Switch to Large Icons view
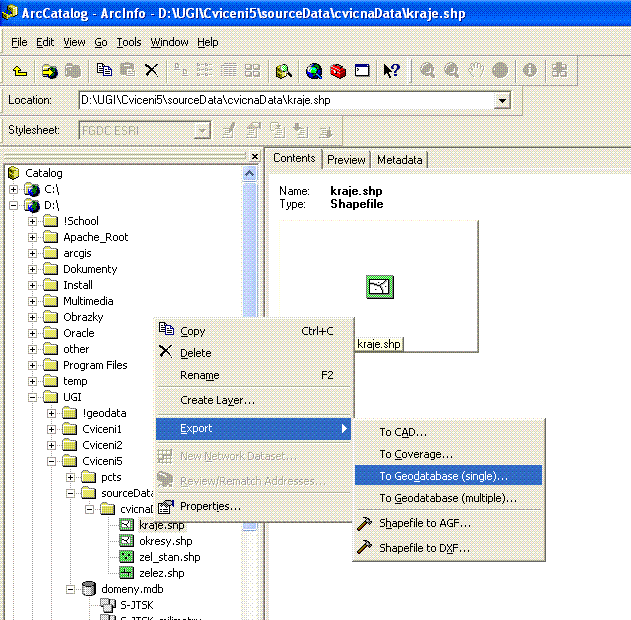This screenshot has height=620, width=631. click(x=181, y=70)
